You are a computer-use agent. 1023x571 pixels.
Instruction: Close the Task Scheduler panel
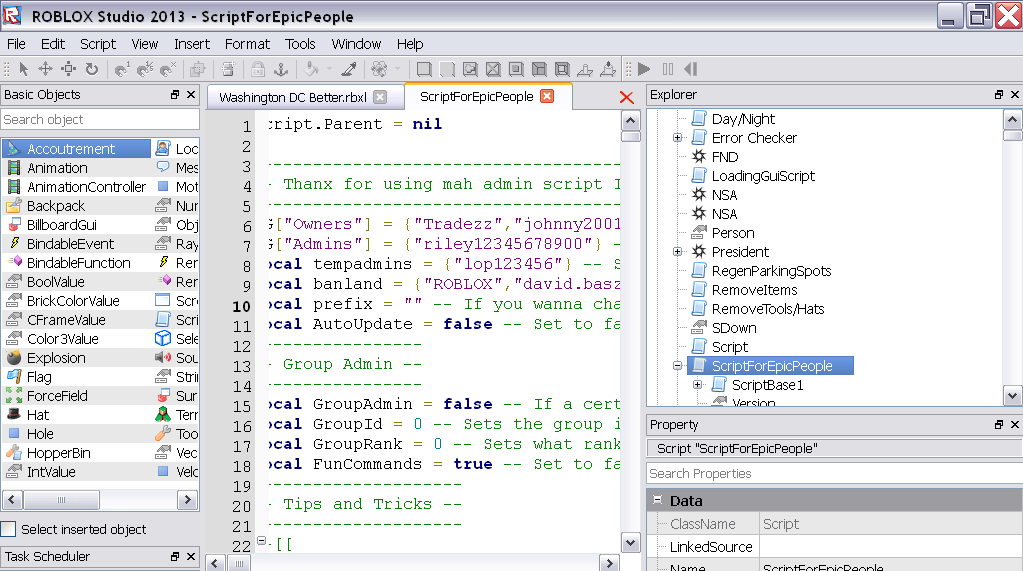(191, 556)
